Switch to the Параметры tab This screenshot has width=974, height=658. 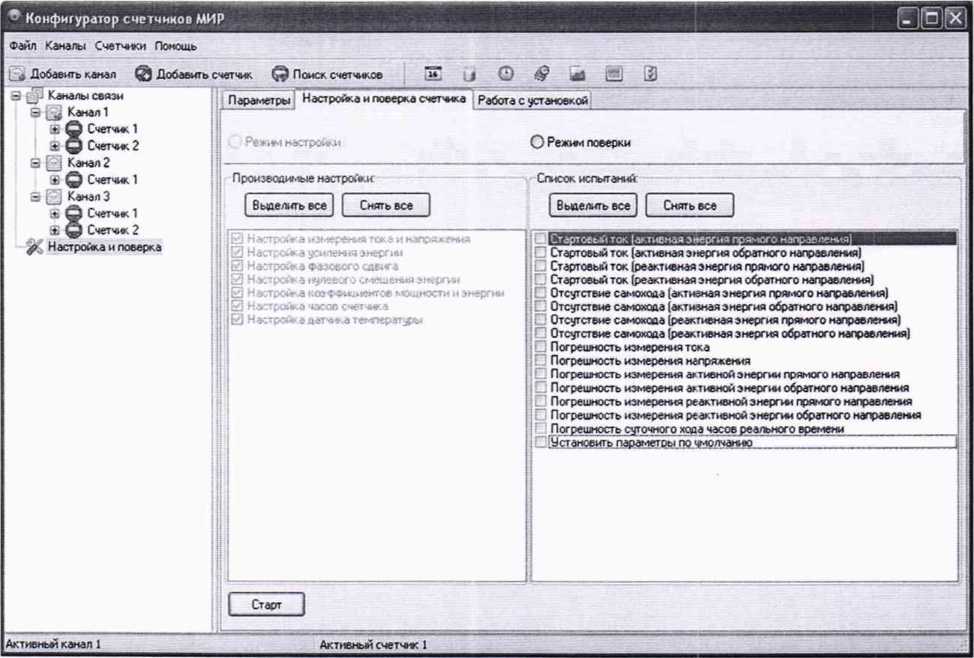258,101
